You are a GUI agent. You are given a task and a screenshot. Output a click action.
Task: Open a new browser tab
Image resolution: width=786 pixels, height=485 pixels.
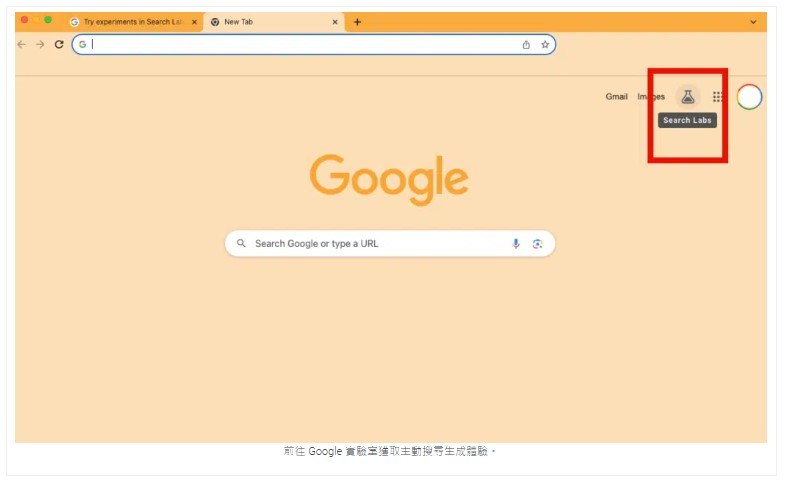pos(357,22)
